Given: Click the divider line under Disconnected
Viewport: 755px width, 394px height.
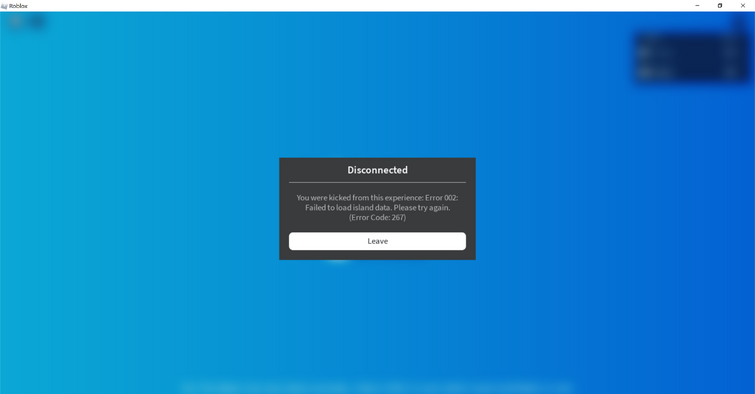Looking at the screenshot, I should tap(377, 182).
